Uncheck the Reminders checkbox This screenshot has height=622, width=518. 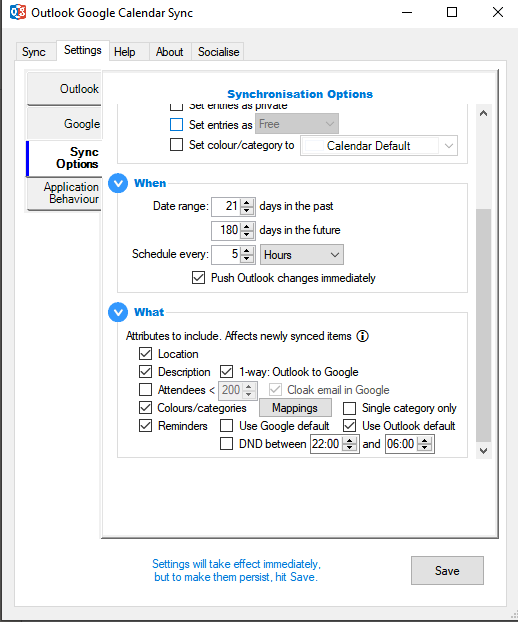tap(146, 426)
